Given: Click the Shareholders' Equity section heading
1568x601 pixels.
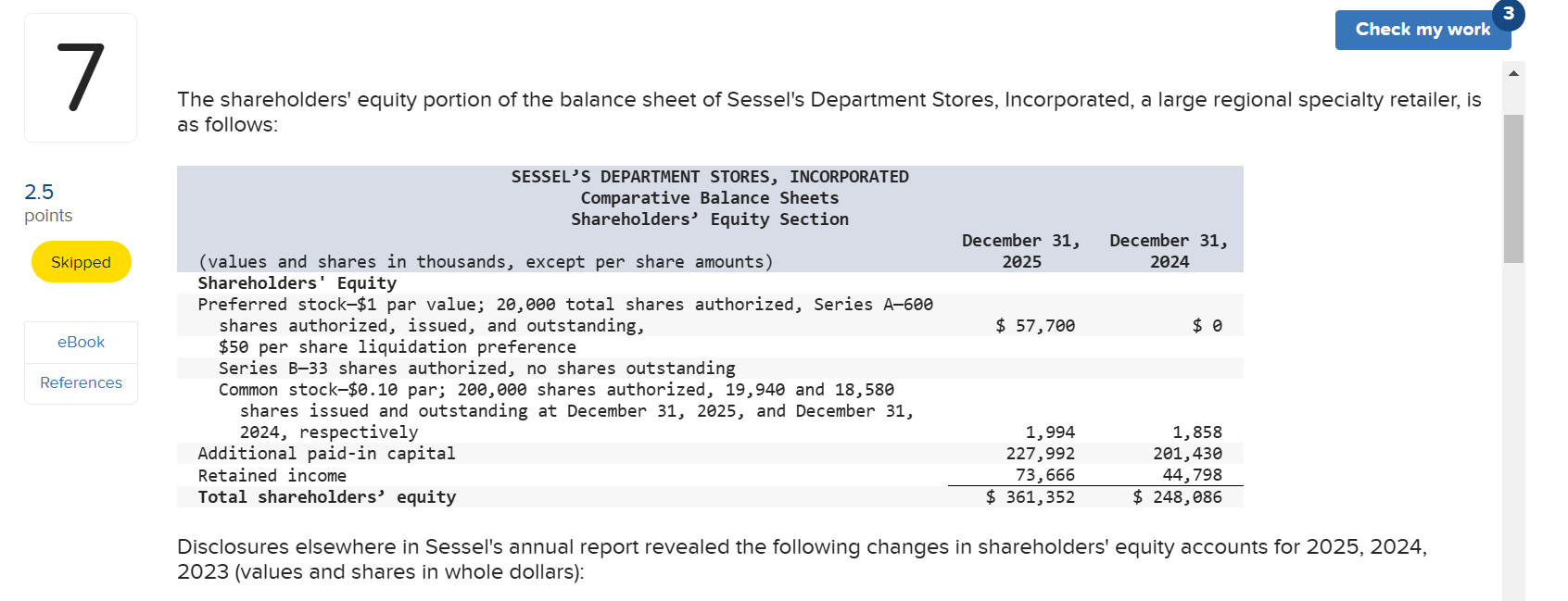Looking at the screenshot, I should [297, 282].
